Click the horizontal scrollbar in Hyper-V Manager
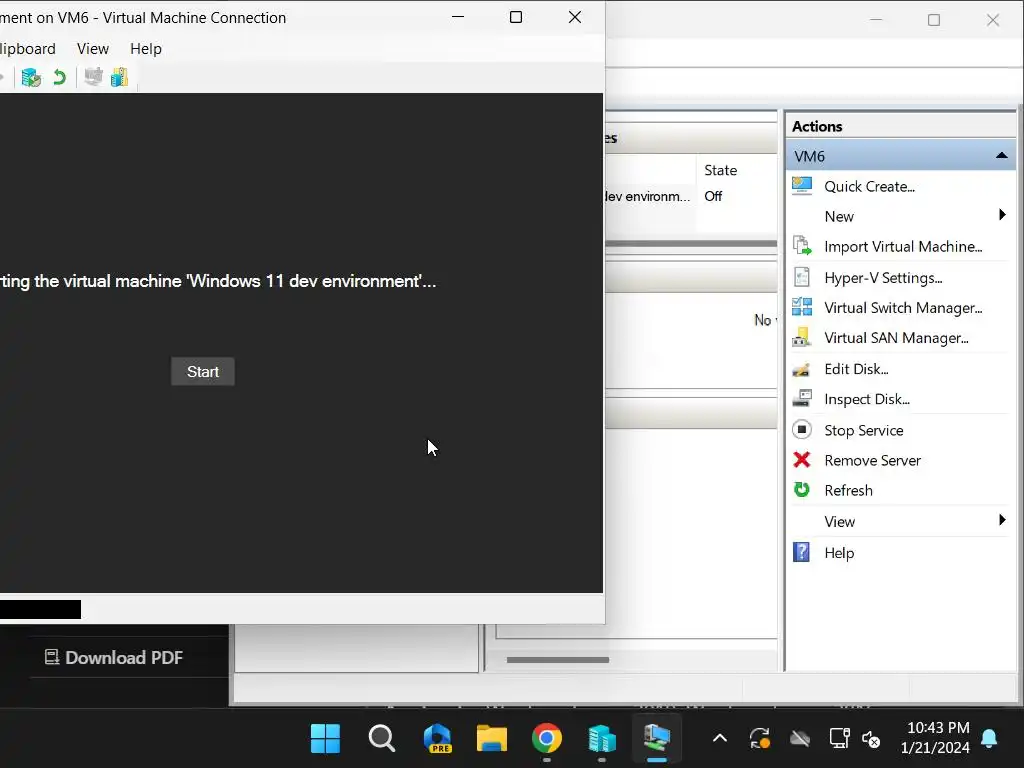 point(558,660)
